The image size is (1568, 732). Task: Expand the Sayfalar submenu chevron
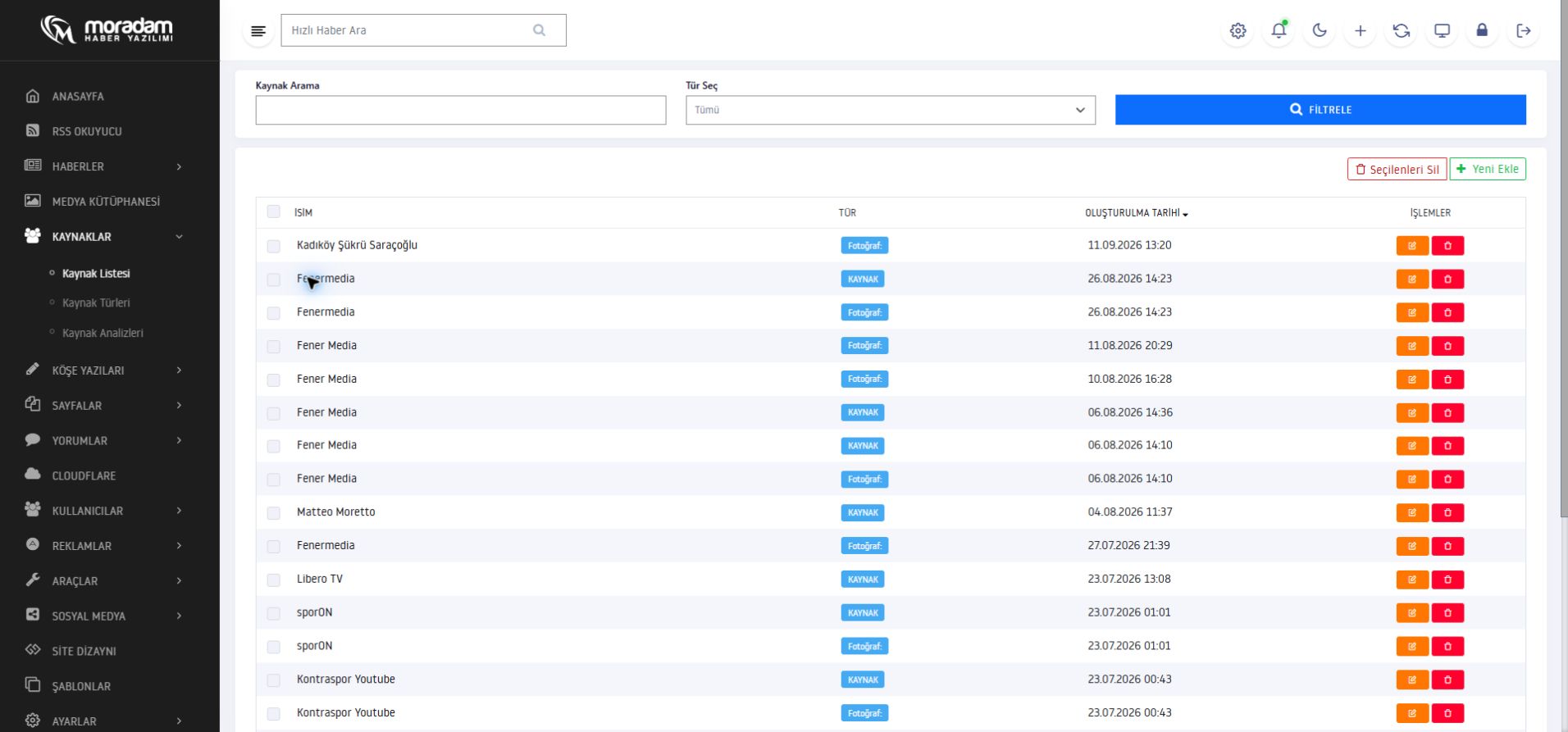click(x=179, y=406)
